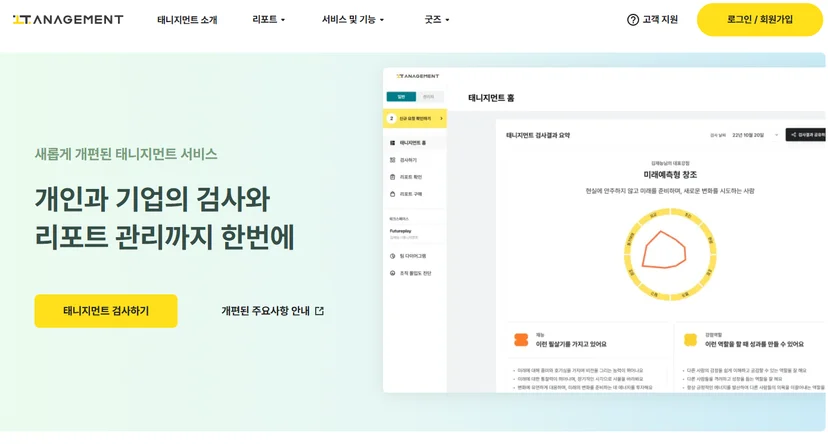
Task: Open the 개편된 주요사항 안내 link
Action: (x=272, y=311)
